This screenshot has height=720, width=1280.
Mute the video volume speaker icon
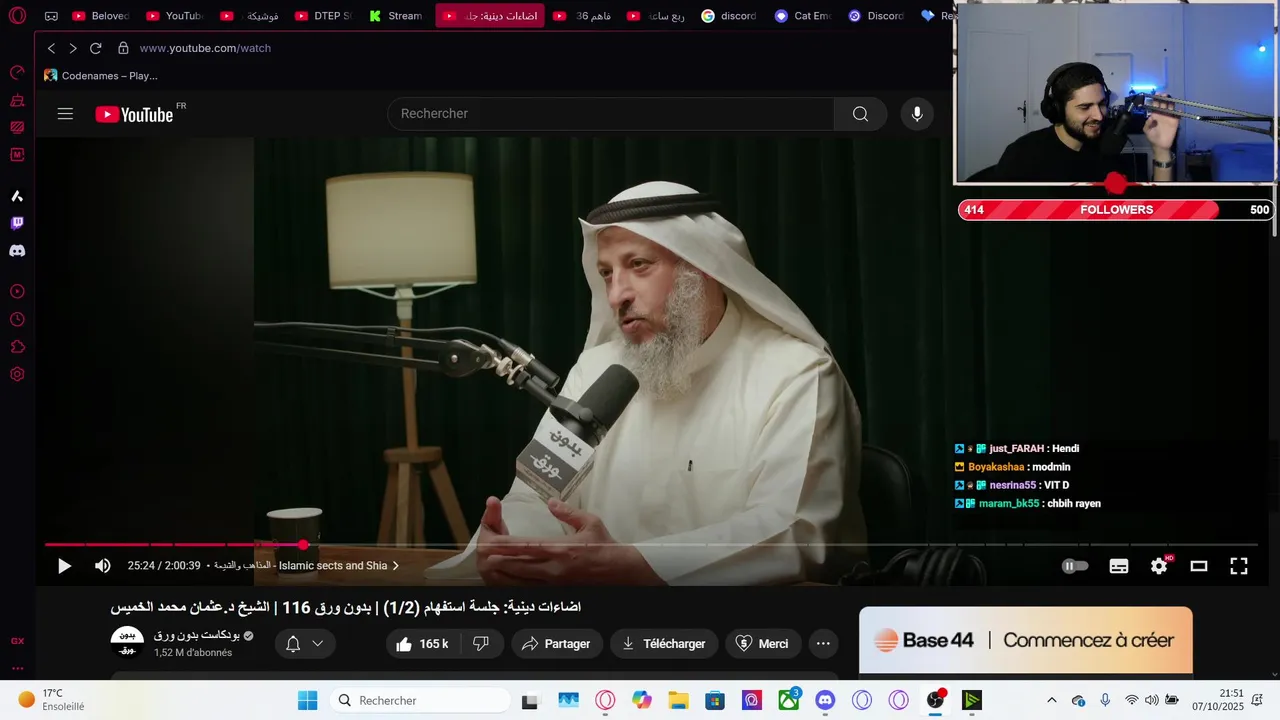[x=103, y=566]
